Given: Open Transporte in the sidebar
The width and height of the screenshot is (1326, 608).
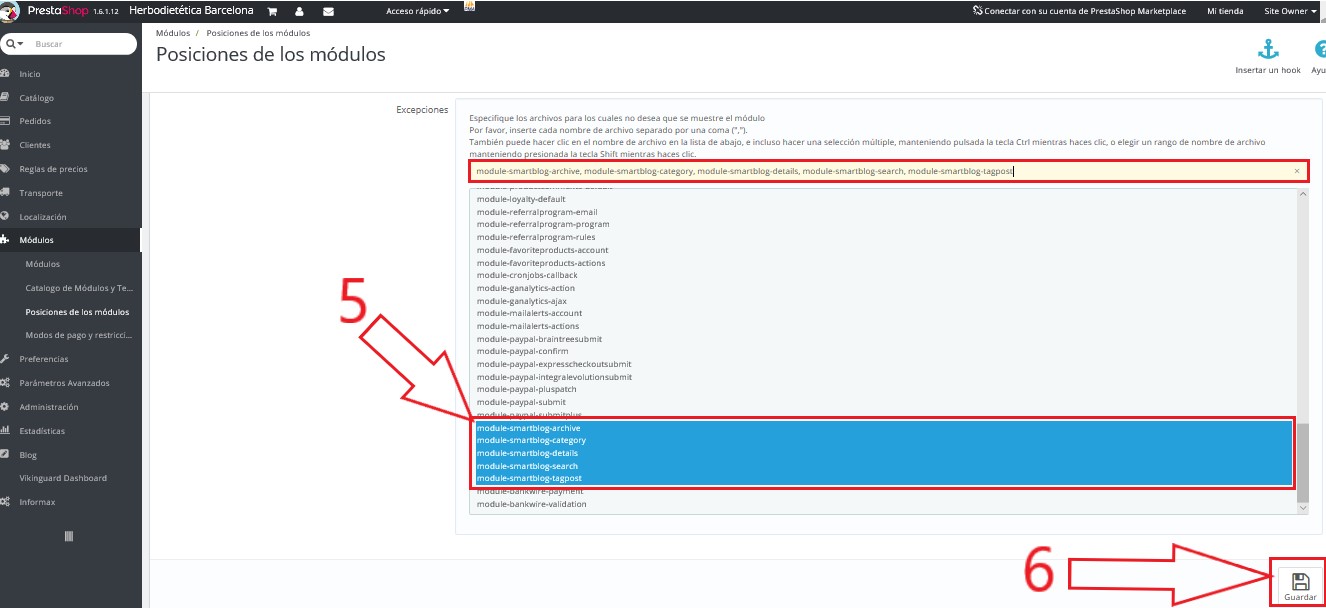Looking at the screenshot, I should (x=41, y=193).
